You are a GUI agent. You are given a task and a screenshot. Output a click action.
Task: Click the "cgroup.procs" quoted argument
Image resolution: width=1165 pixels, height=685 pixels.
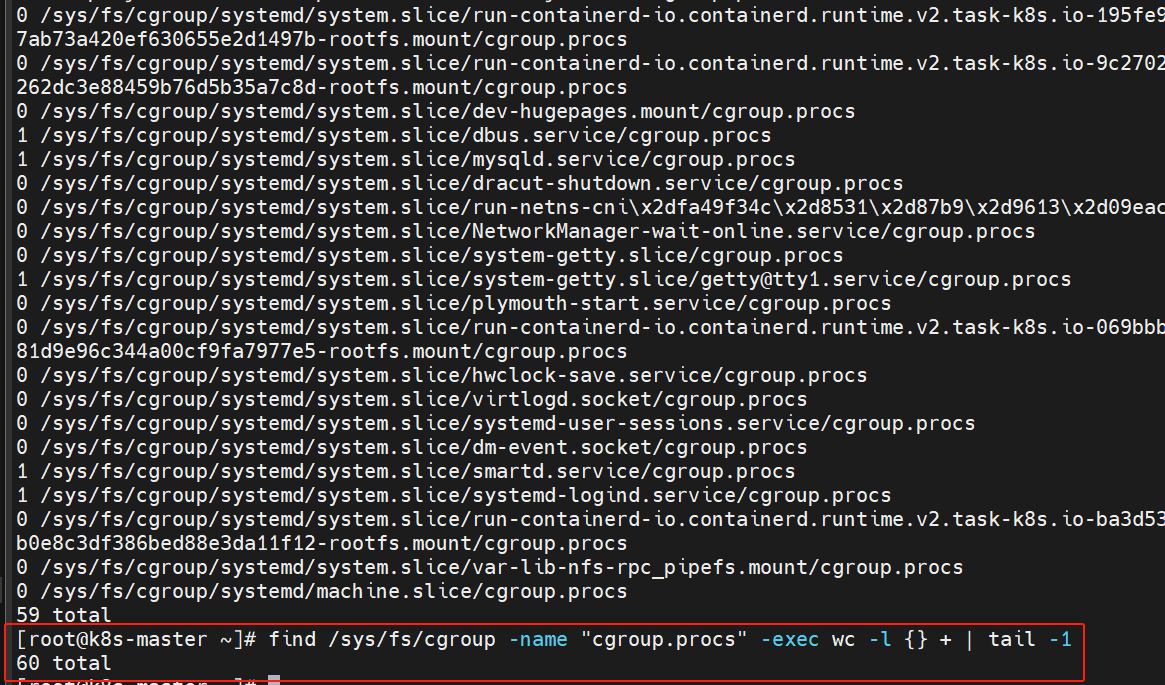(663, 639)
